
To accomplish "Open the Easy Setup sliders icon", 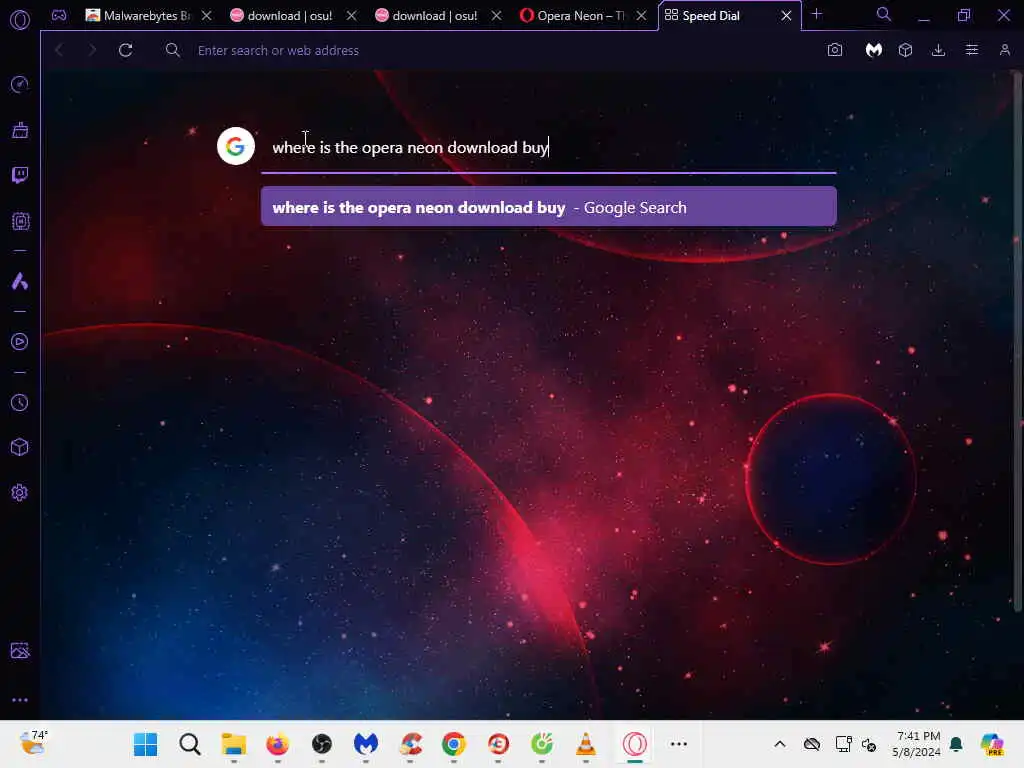I will point(972,50).
